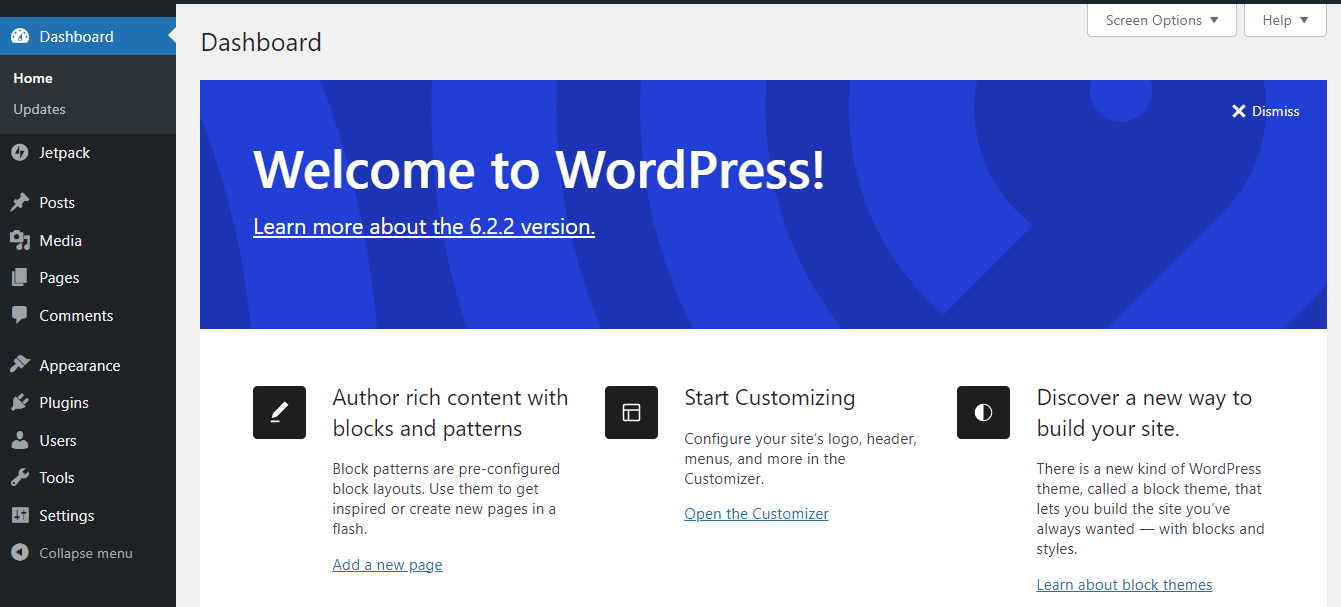Click the Pages stacked sheets icon
The image size is (1341, 607).
pos(20,278)
